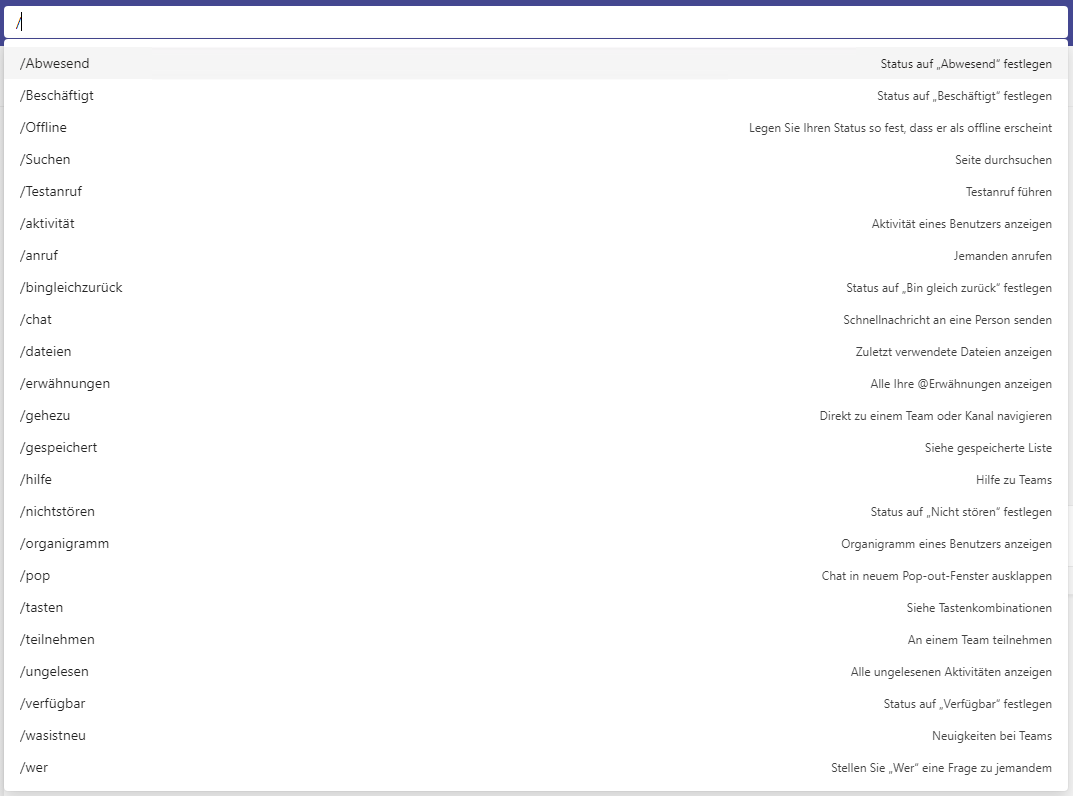Viewport: 1073px width, 796px height.
Task: Click the command search input field
Action: (x=536, y=22)
